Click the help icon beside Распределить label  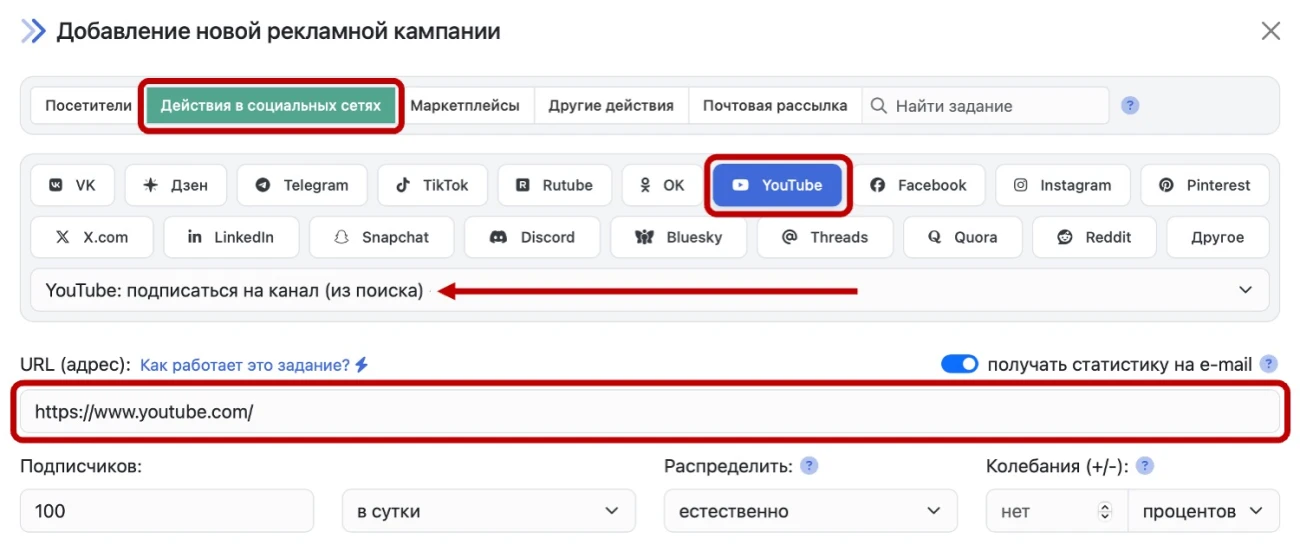coord(810,466)
